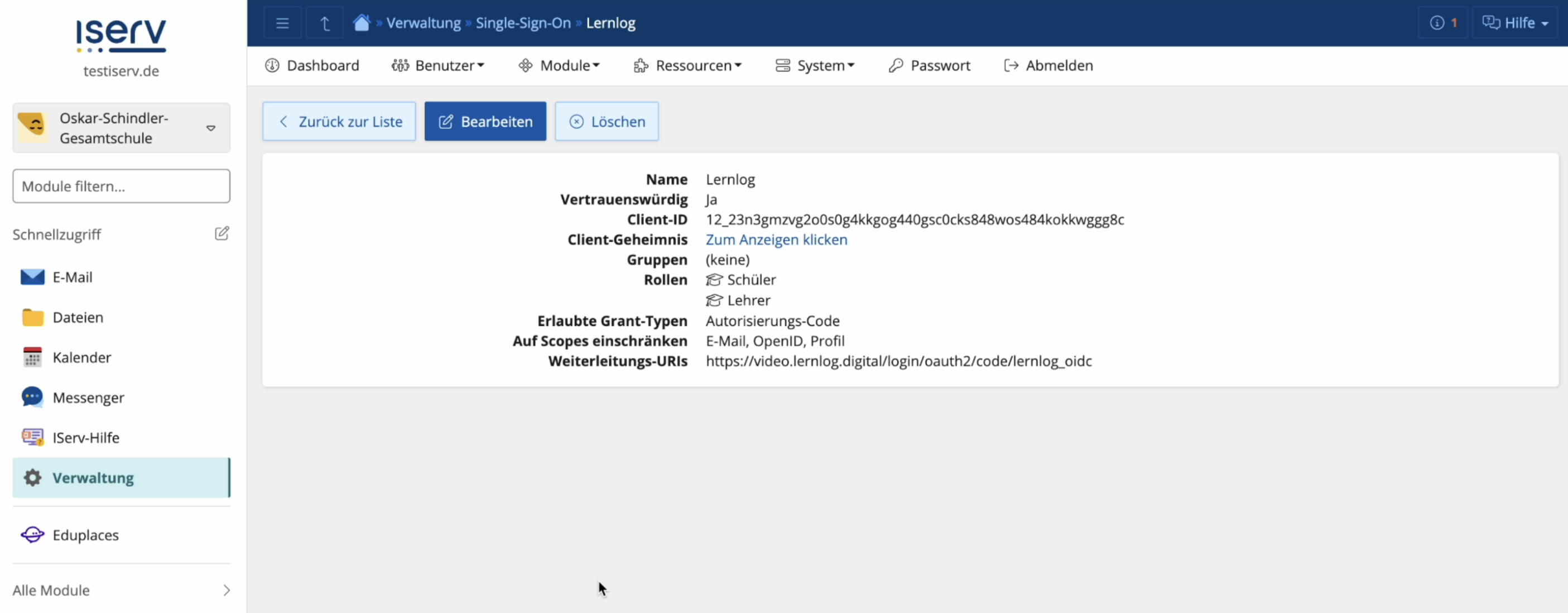Open the Eduplaces module
The width and height of the screenshot is (1568, 613).
pyautogui.click(x=85, y=534)
